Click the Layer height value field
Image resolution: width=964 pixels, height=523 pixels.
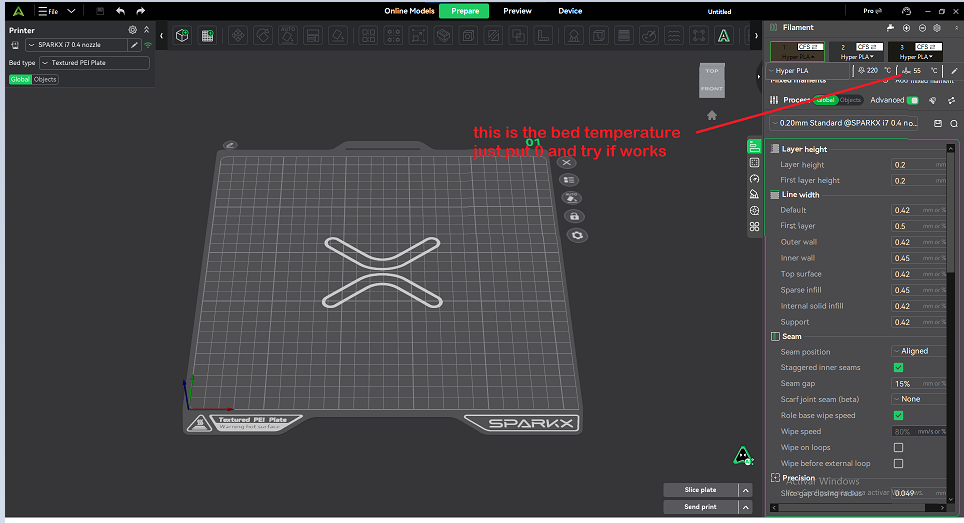[x=919, y=165]
